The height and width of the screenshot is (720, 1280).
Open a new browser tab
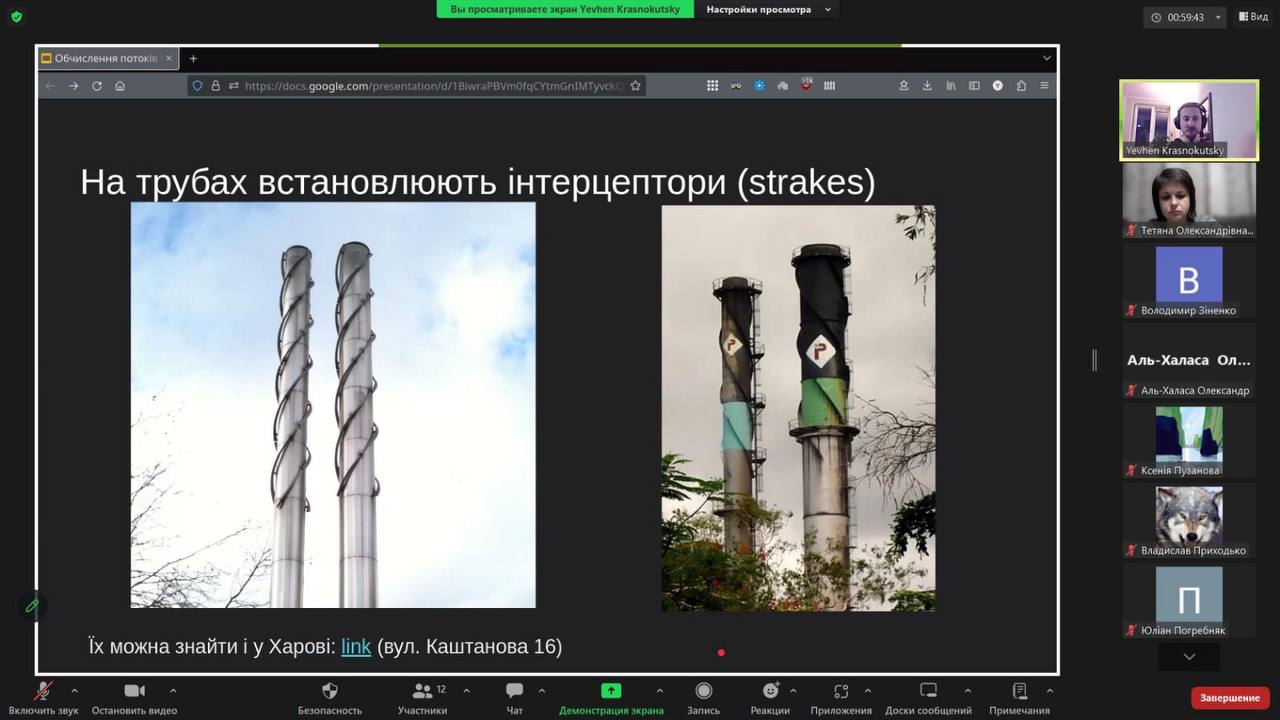(193, 58)
